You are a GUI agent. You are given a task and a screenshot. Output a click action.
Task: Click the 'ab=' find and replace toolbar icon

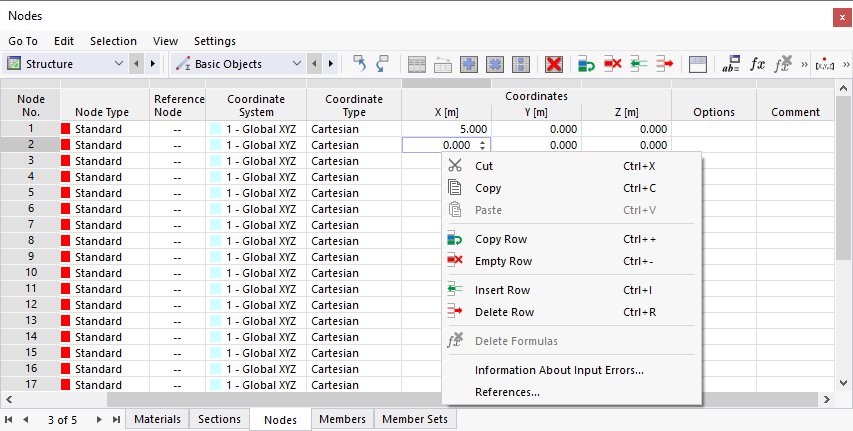coord(731,64)
